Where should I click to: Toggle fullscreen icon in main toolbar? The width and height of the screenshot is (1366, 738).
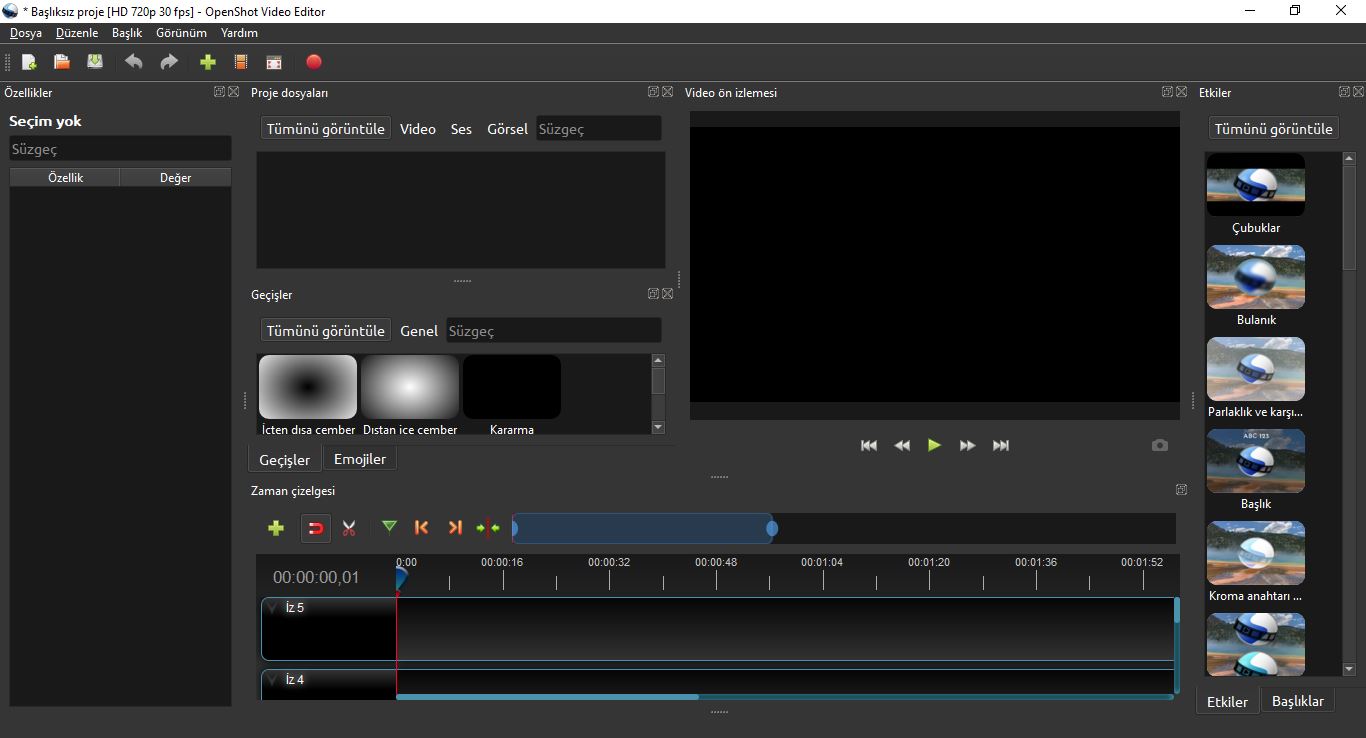pos(274,62)
